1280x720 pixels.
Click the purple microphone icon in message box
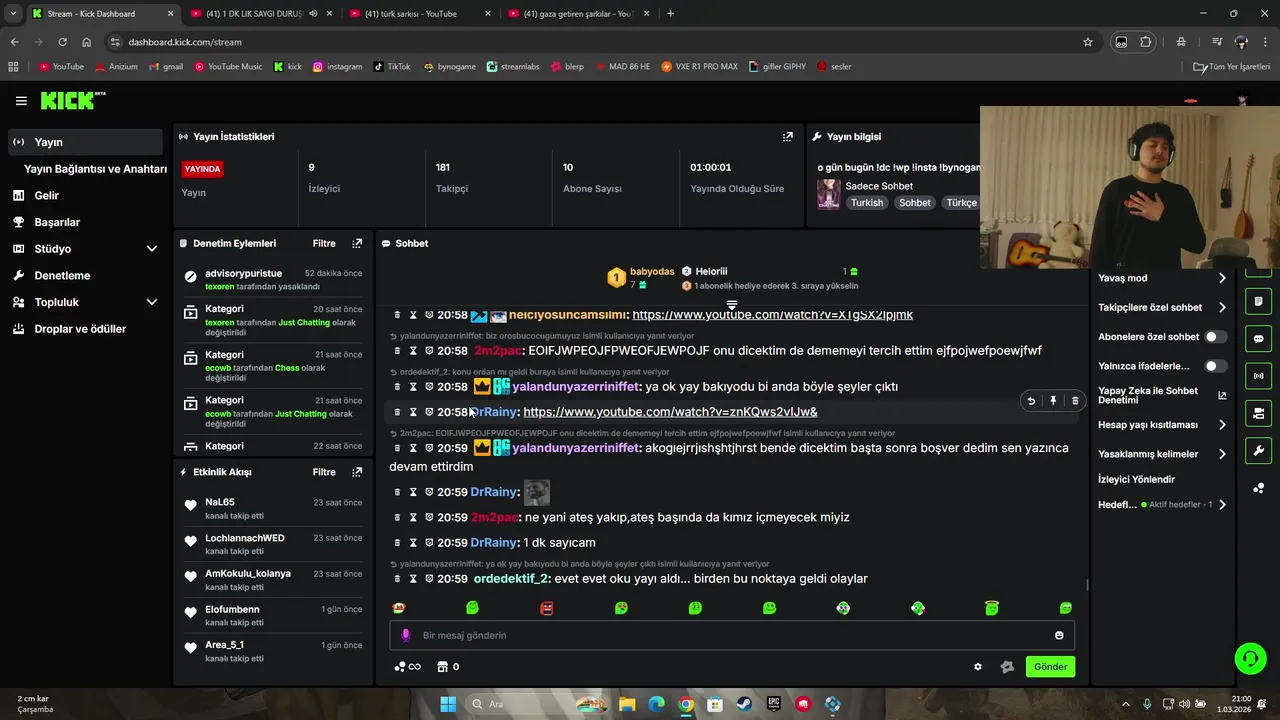click(405, 635)
